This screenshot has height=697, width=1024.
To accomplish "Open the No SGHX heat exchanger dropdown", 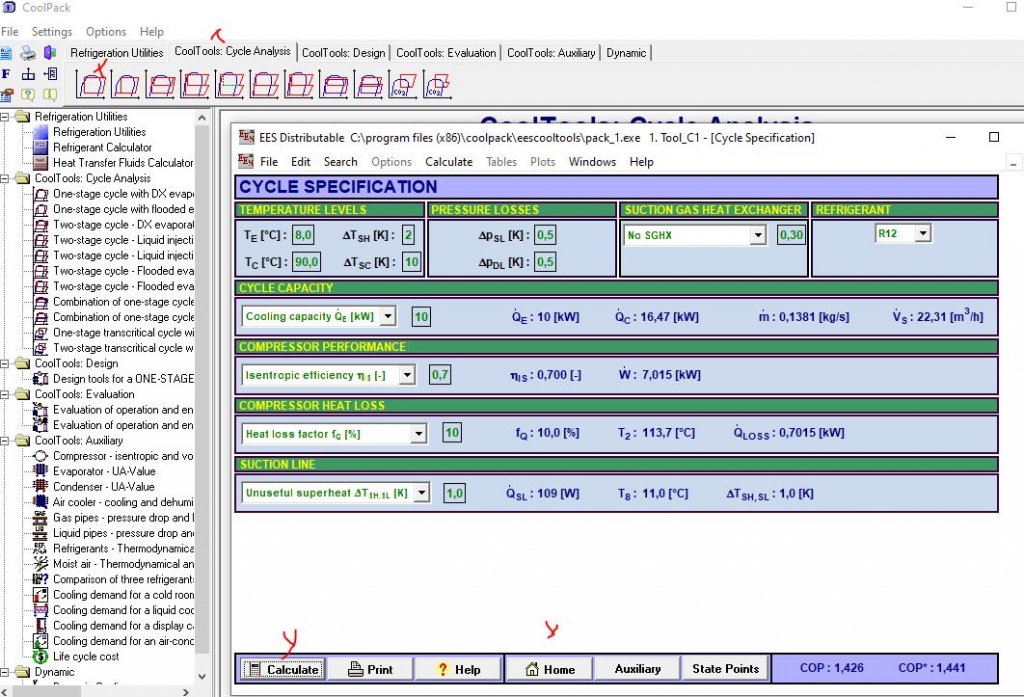I will pos(757,236).
